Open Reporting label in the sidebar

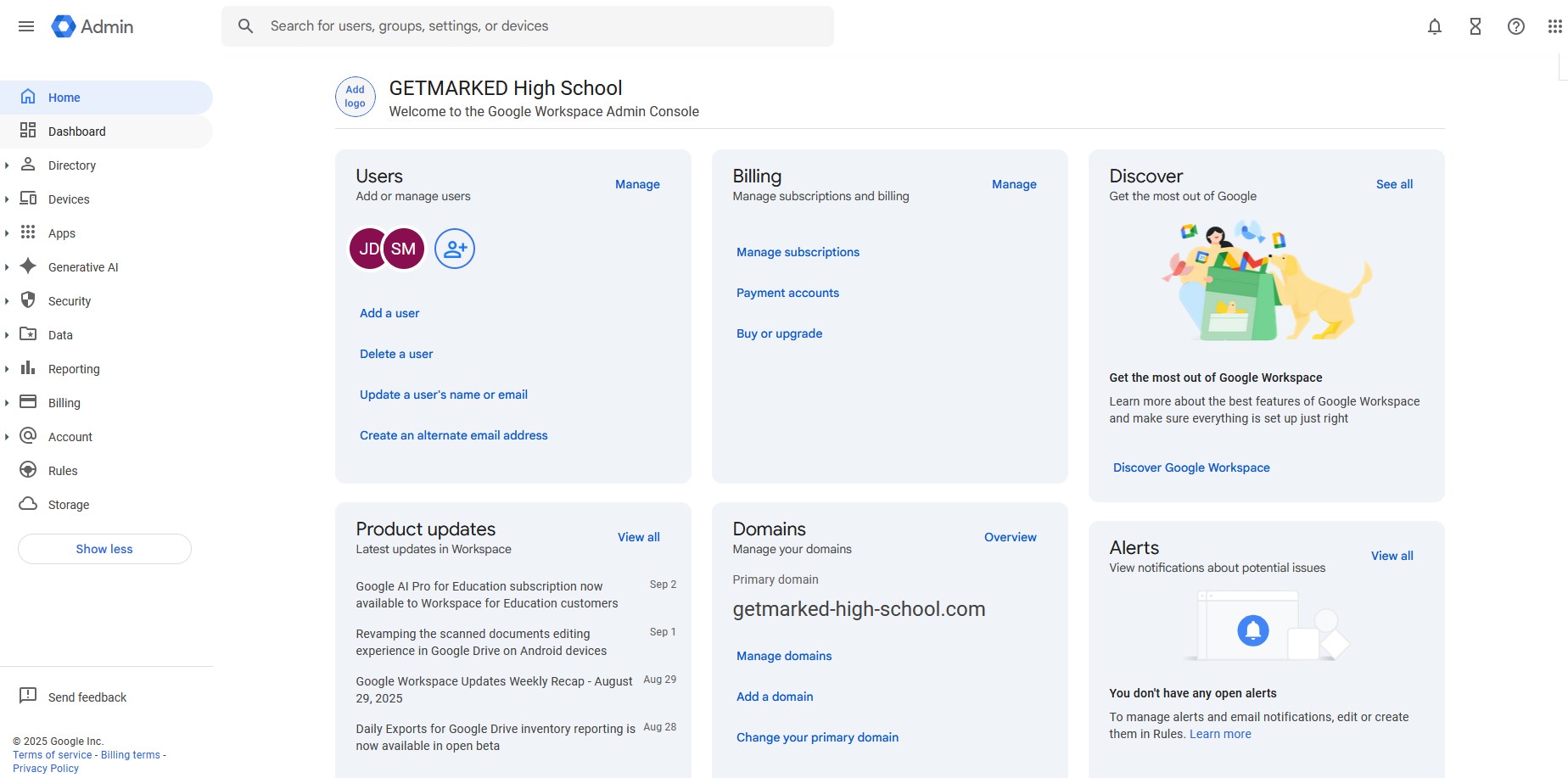click(74, 369)
